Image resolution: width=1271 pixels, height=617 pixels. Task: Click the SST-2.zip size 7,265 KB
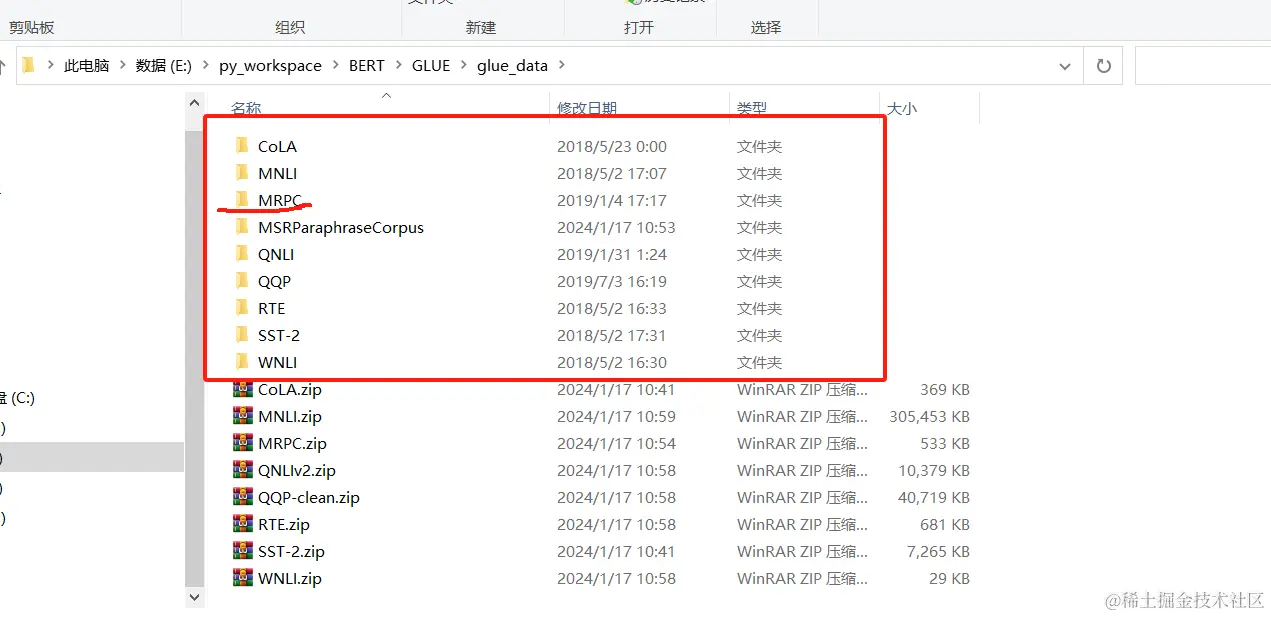point(938,551)
